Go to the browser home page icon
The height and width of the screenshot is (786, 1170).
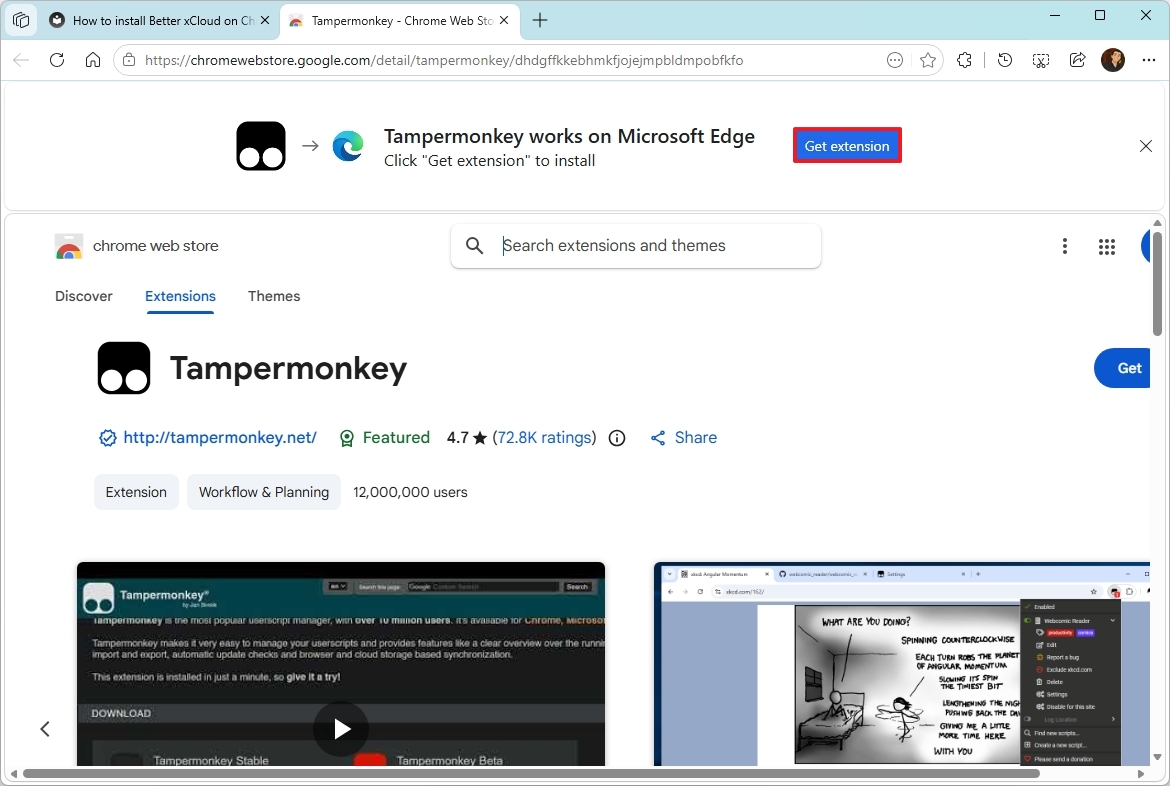coord(93,60)
